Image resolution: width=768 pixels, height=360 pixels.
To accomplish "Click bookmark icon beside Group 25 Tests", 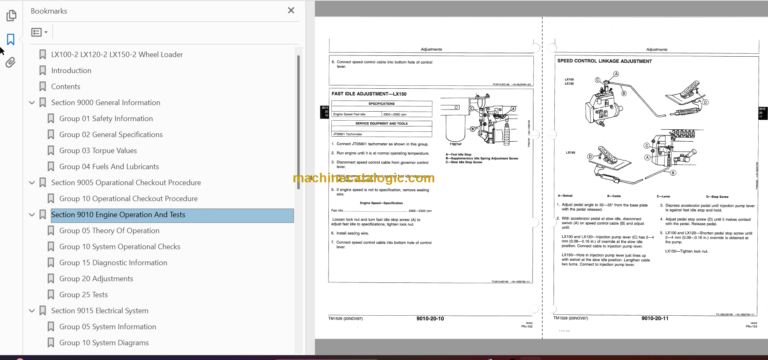I will (50, 294).
